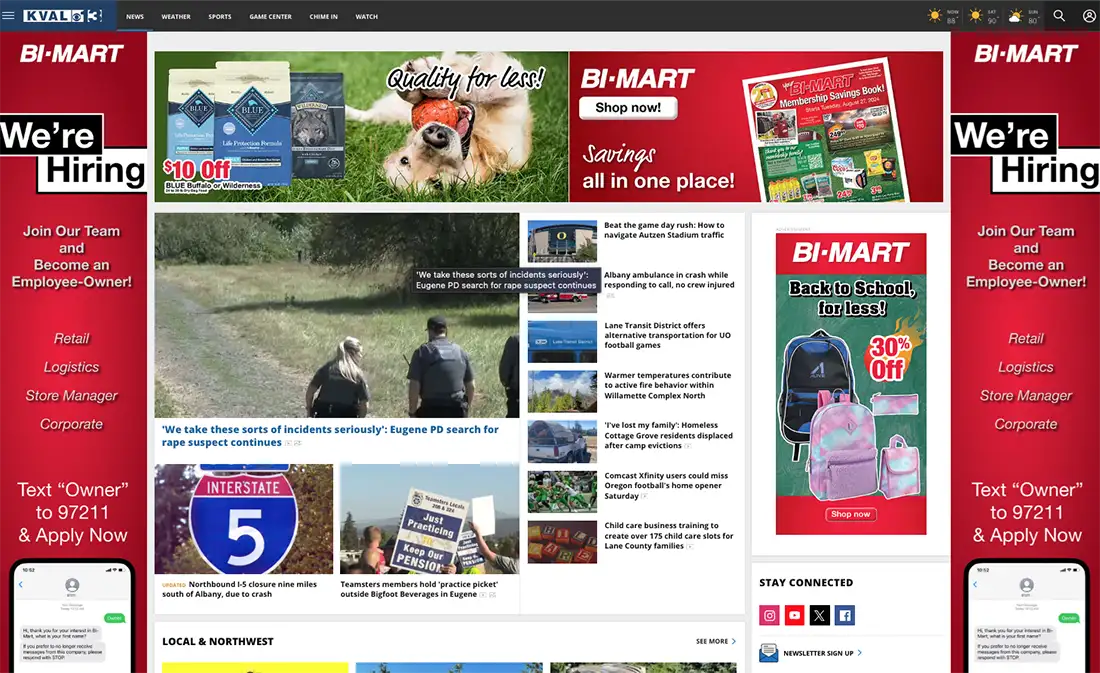Click the football players thumbnail

coord(562,492)
